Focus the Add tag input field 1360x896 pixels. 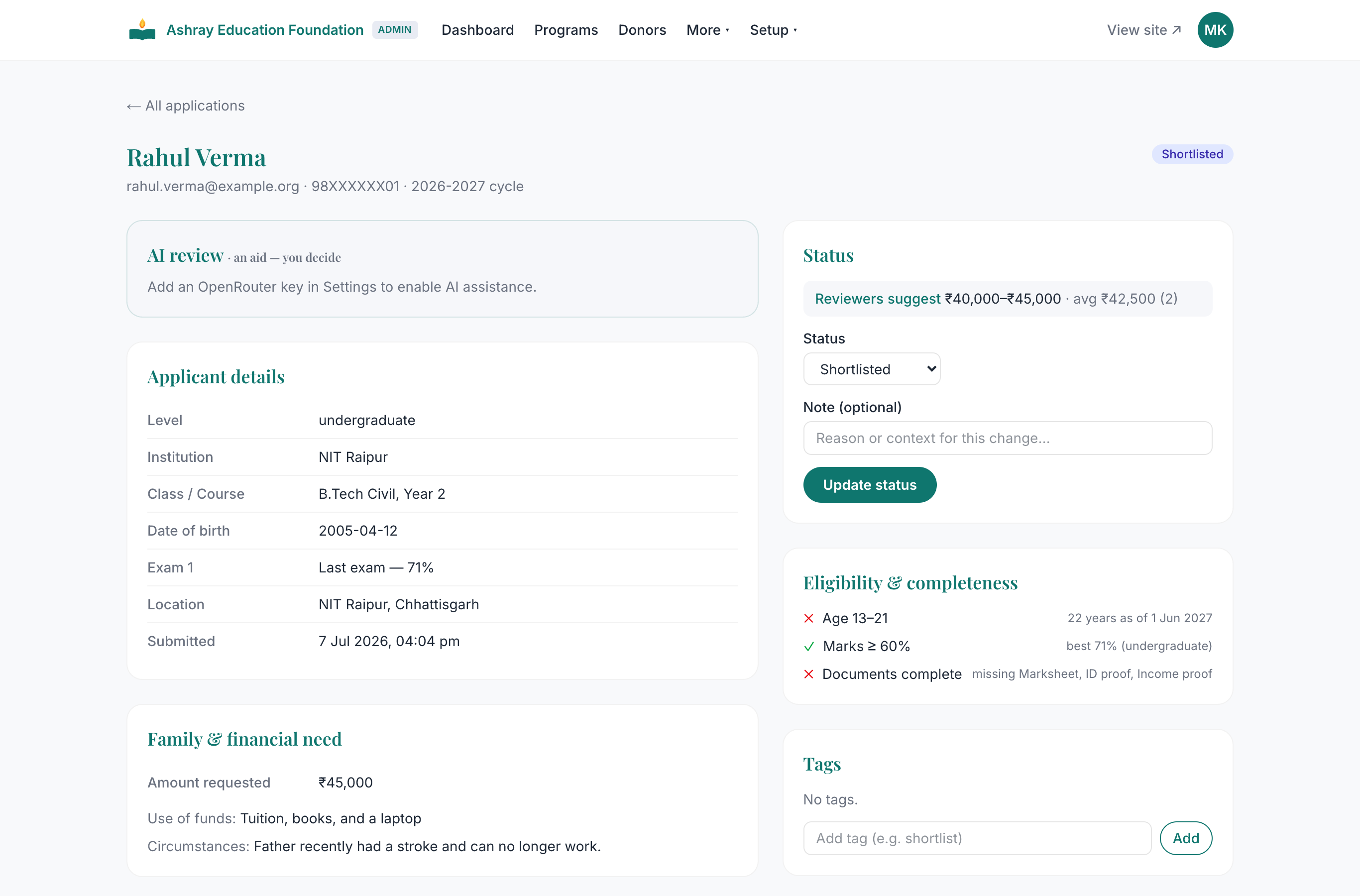click(x=977, y=838)
